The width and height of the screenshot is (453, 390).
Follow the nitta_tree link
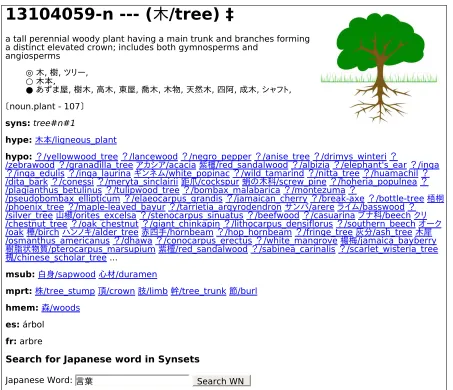pos(334,173)
